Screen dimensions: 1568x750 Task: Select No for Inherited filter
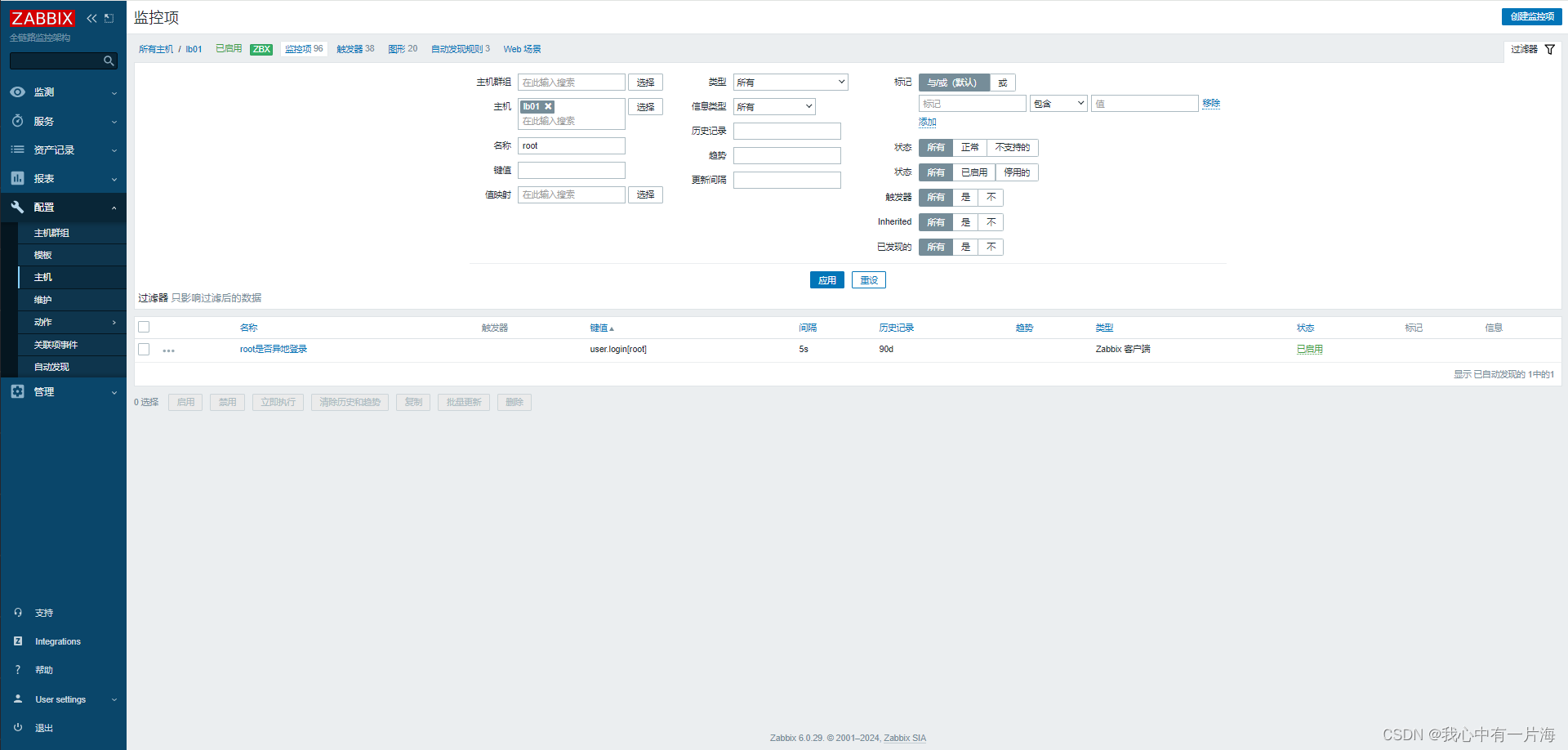pyautogui.click(x=991, y=222)
